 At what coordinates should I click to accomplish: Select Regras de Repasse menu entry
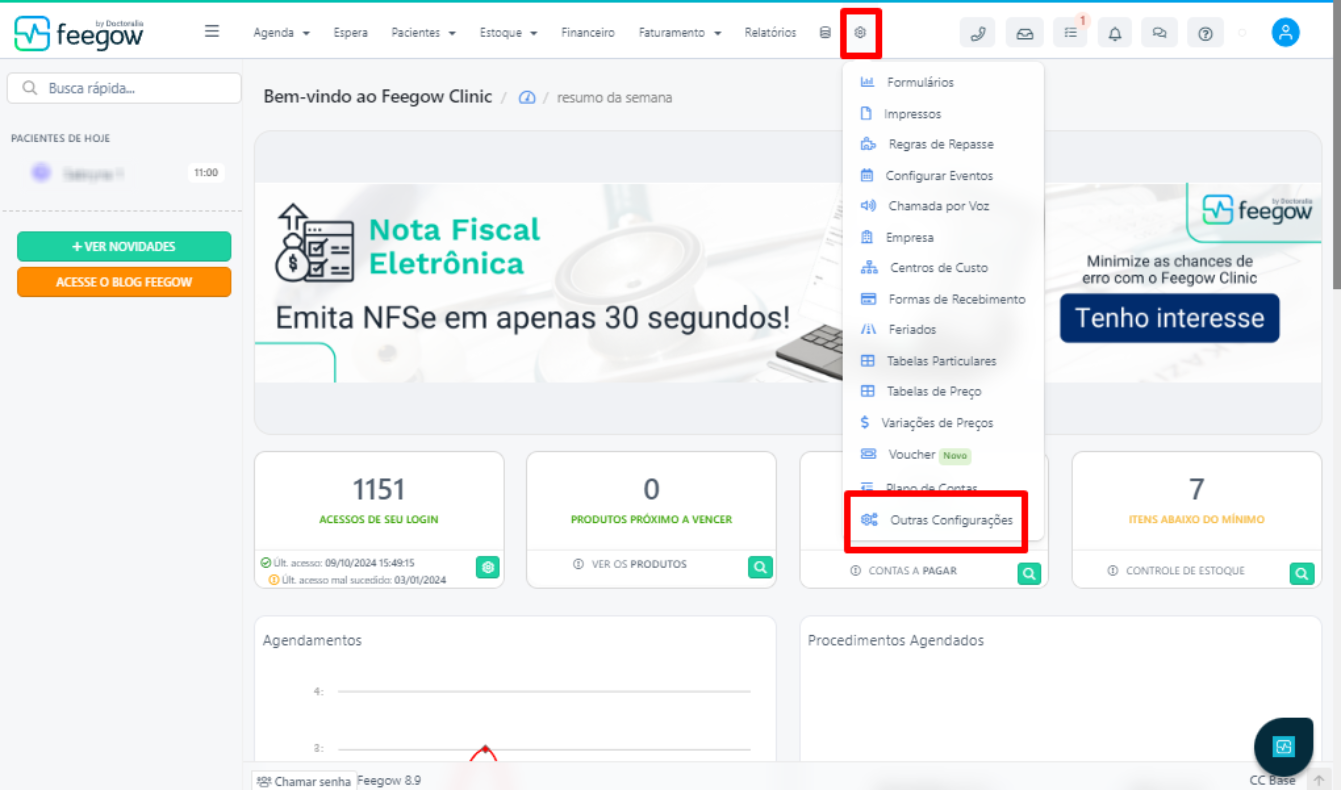[943, 144]
